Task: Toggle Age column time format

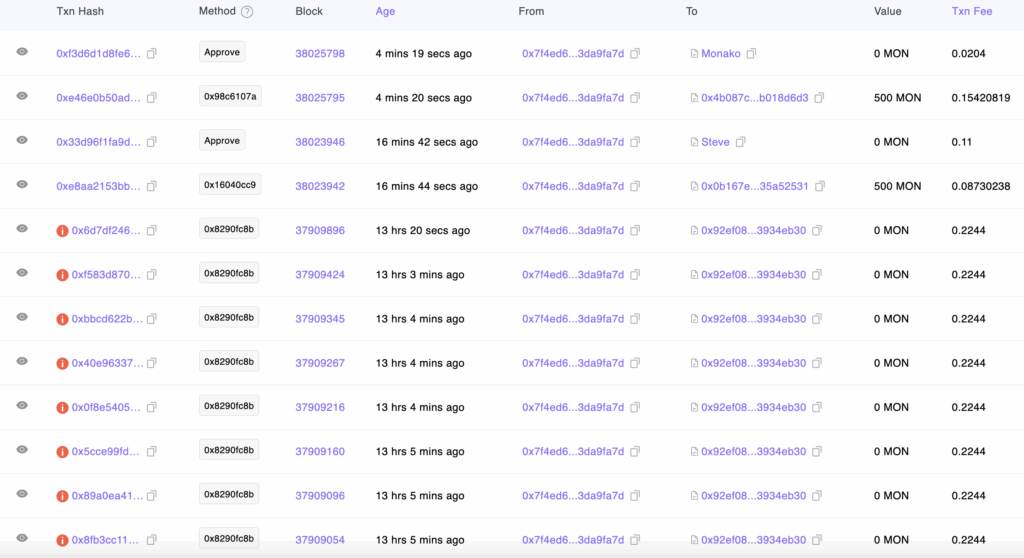Action: [385, 12]
